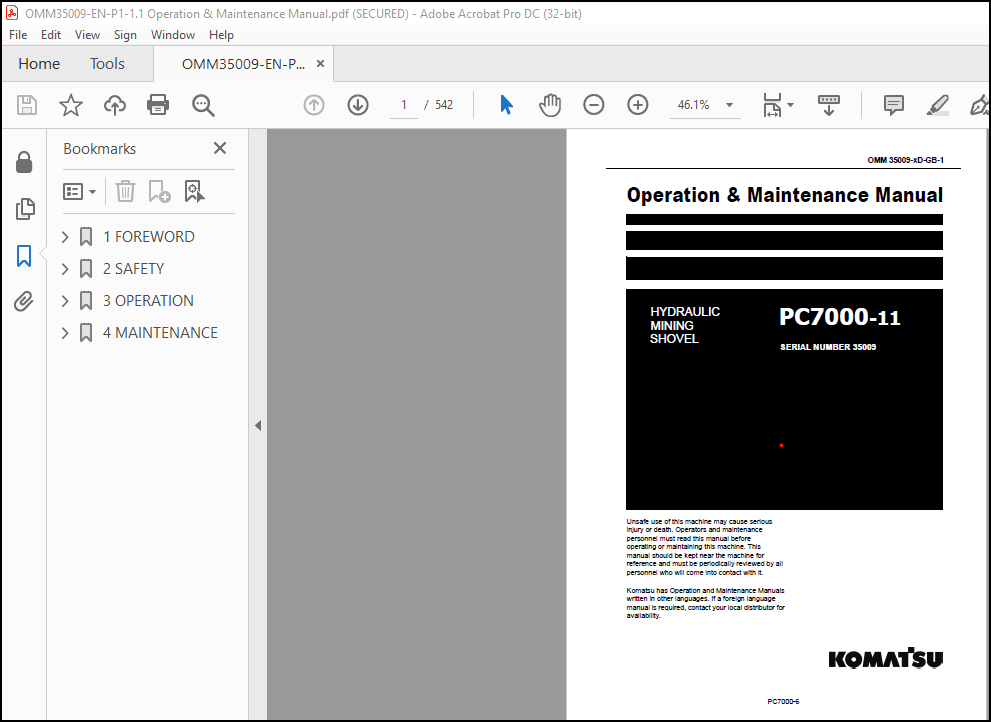
Task: Save the document
Action: coord(26,104)
